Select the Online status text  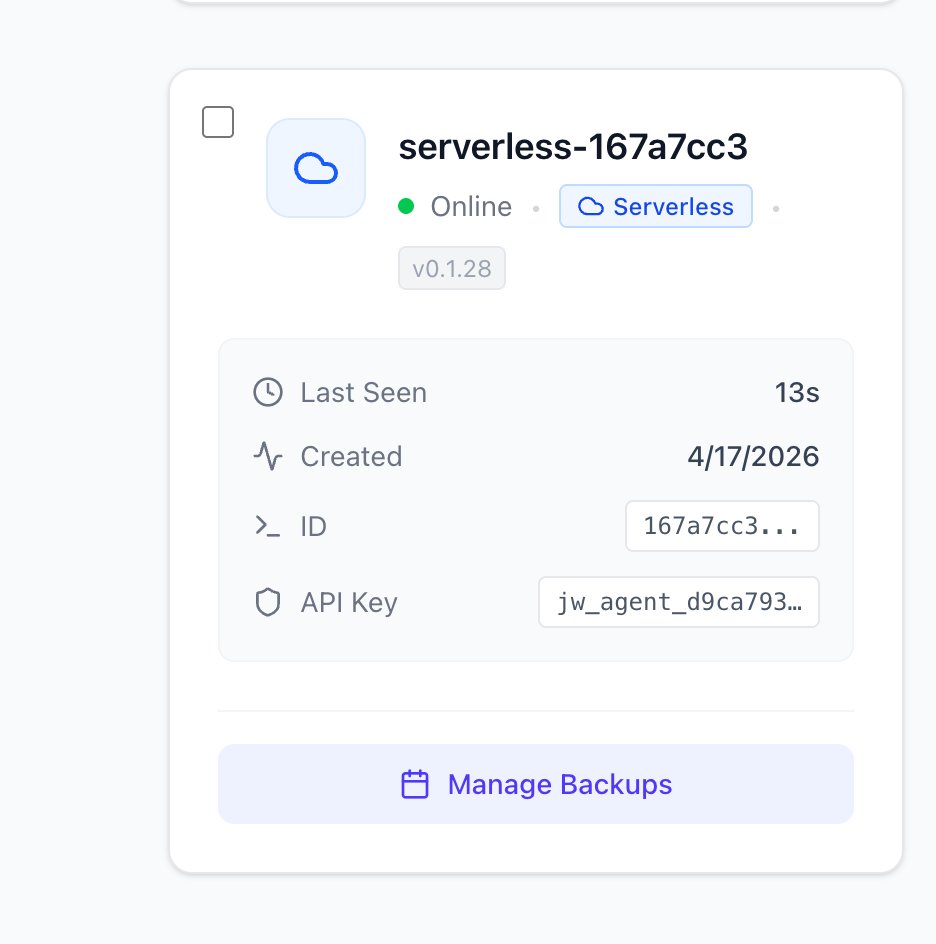click(x=471, y=206)
